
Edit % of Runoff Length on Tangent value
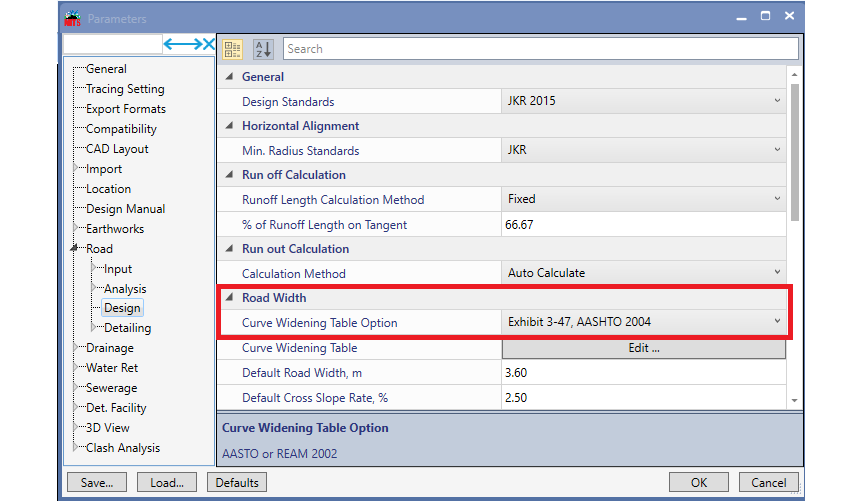point(643,224)
